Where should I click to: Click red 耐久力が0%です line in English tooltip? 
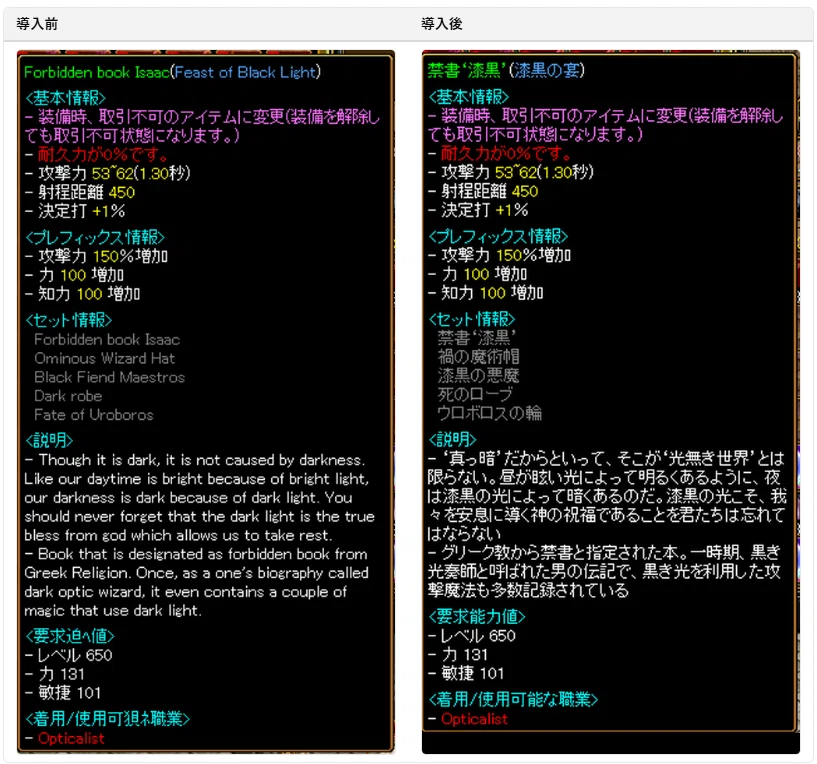tap(97, 154)
